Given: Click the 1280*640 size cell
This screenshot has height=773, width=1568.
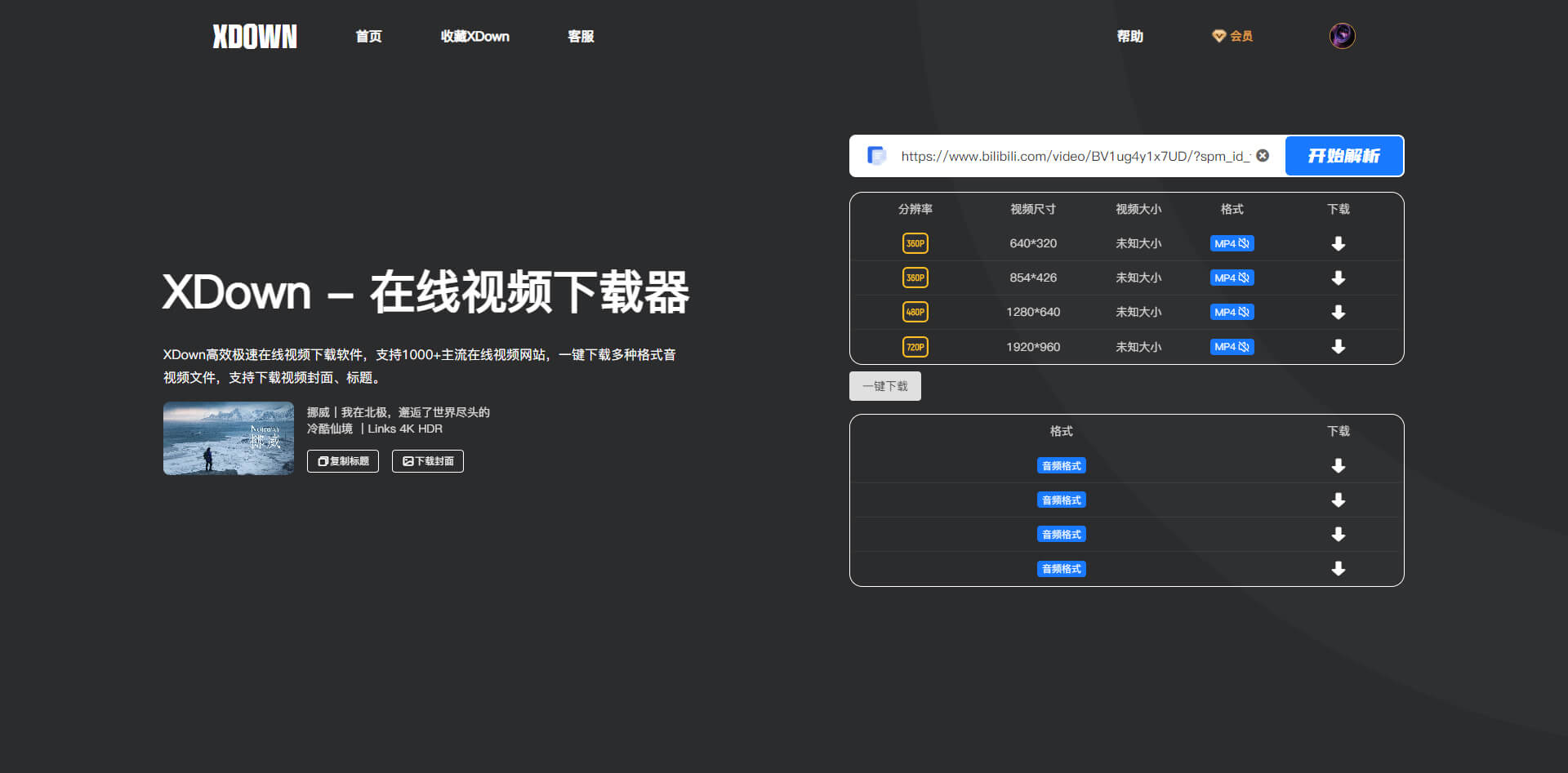Looking at the screenshot, I should [1033, 312].
